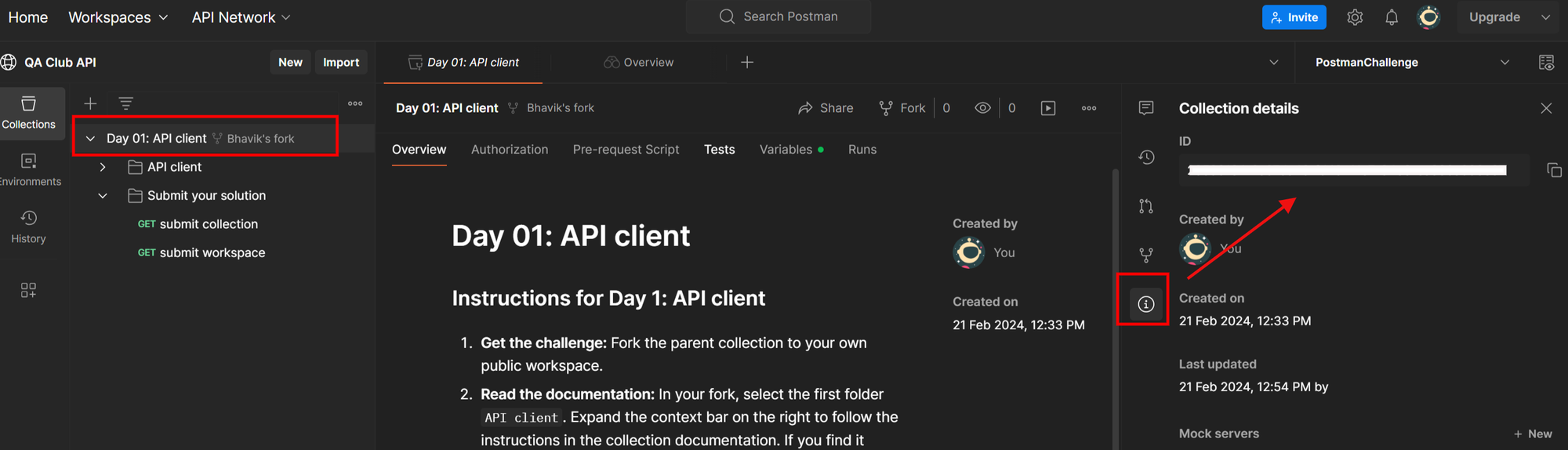Open the Upgrade dropdown arrow
The image size is (1568, 450).
pyautogui.click(x=1545, y=17)
